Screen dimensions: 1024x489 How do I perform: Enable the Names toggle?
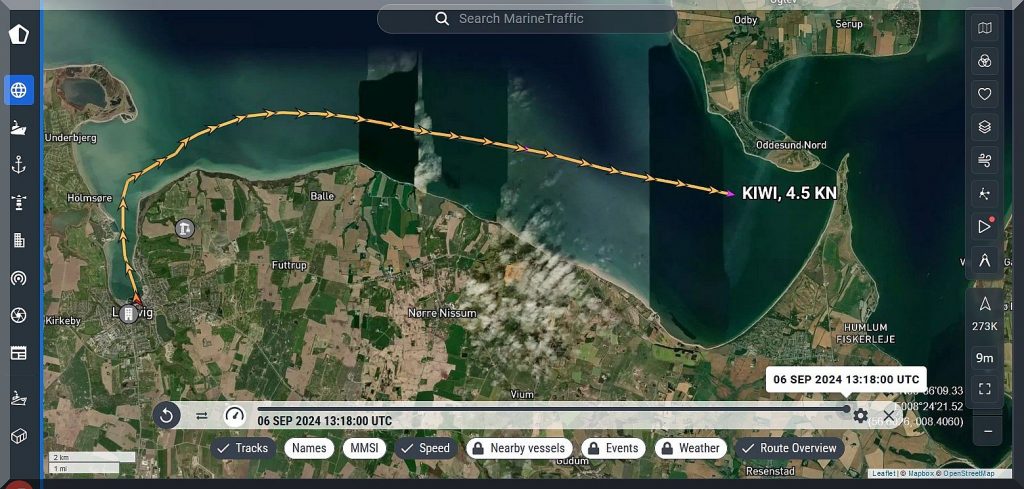point(309,448)
